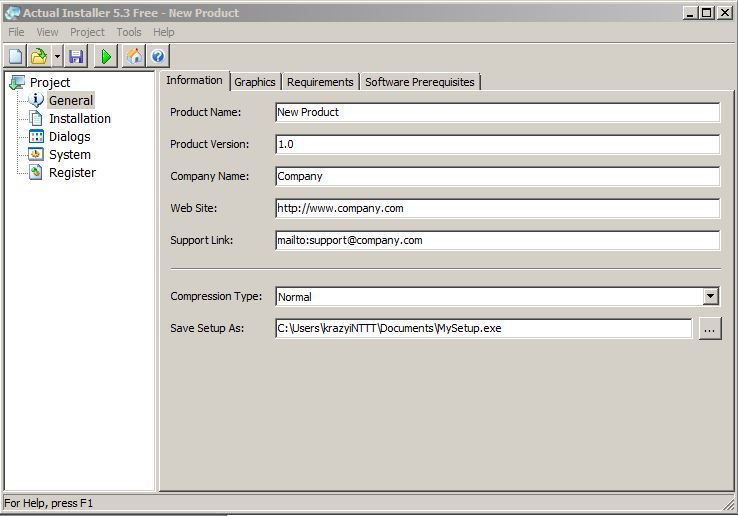This screenshot has height=516, width=738.
Task: Select the Dialogs item in project tree
Action: 69,136
